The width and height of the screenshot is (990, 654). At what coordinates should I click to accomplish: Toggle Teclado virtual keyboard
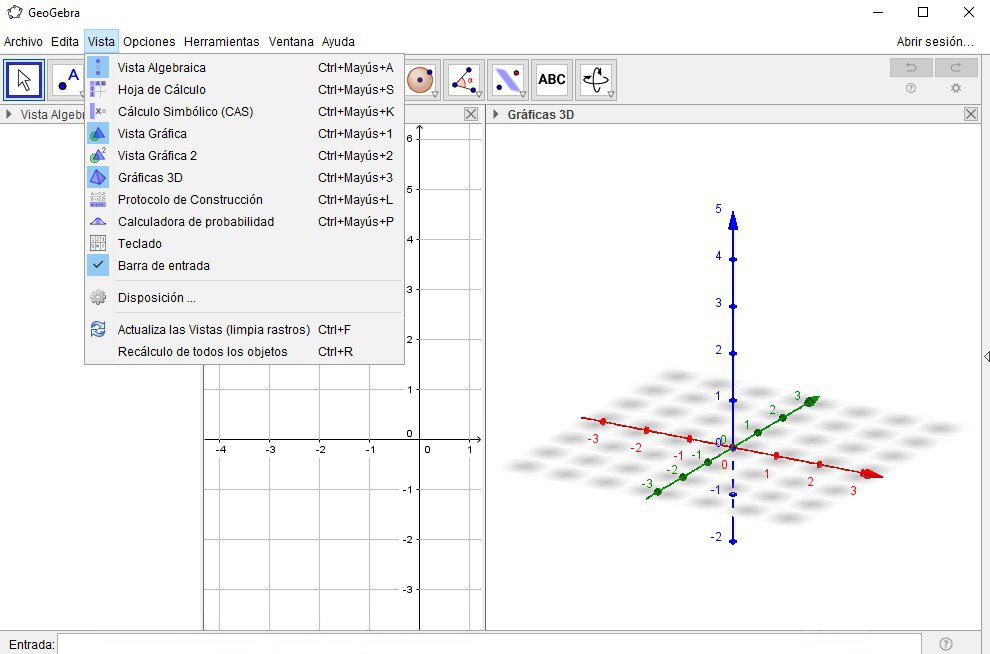(x=244, y=244)
